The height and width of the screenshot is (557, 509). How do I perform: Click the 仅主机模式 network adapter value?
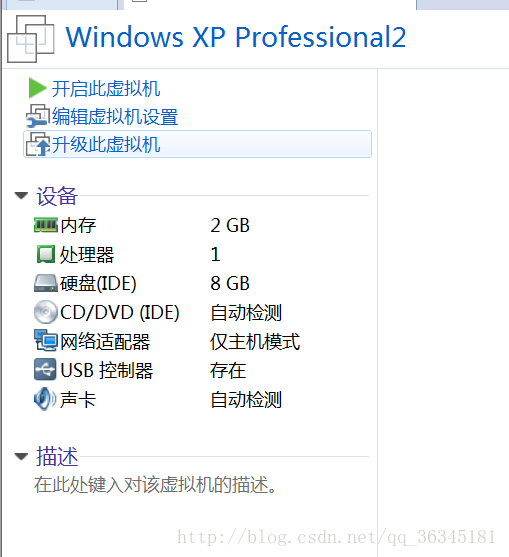(x=255, y=341)
